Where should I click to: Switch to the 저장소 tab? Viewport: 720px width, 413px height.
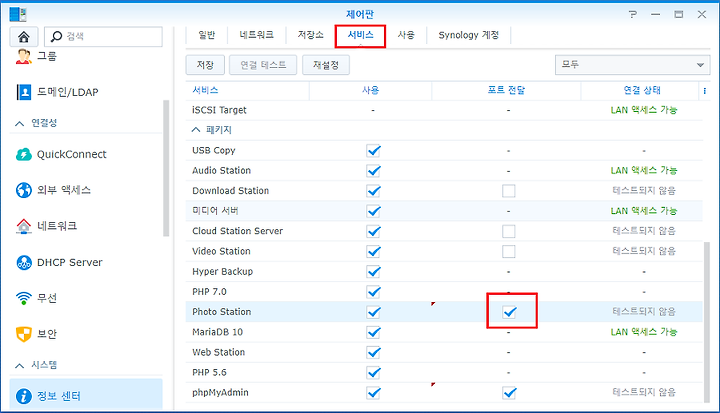tap(311, 35)
